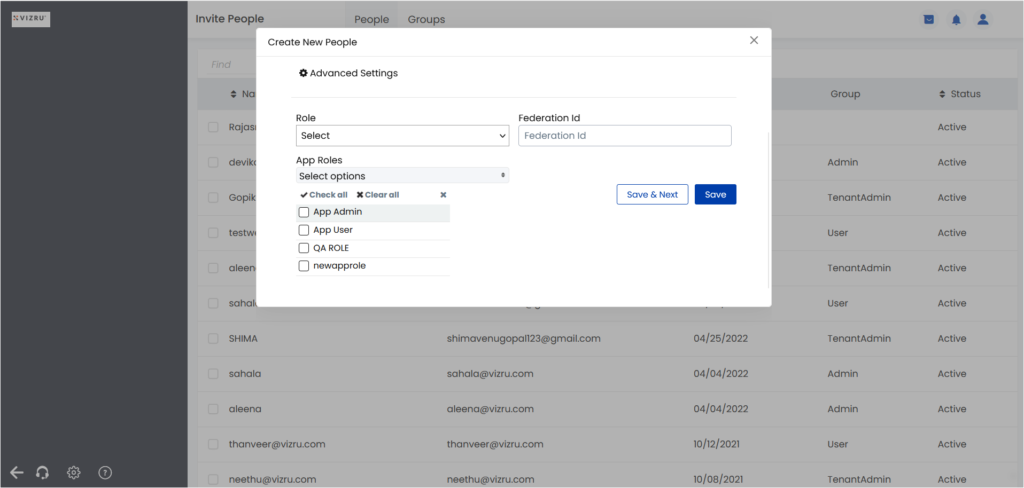
Task: Open the sidebar settings gear icon
Action: tap(74, 472)
